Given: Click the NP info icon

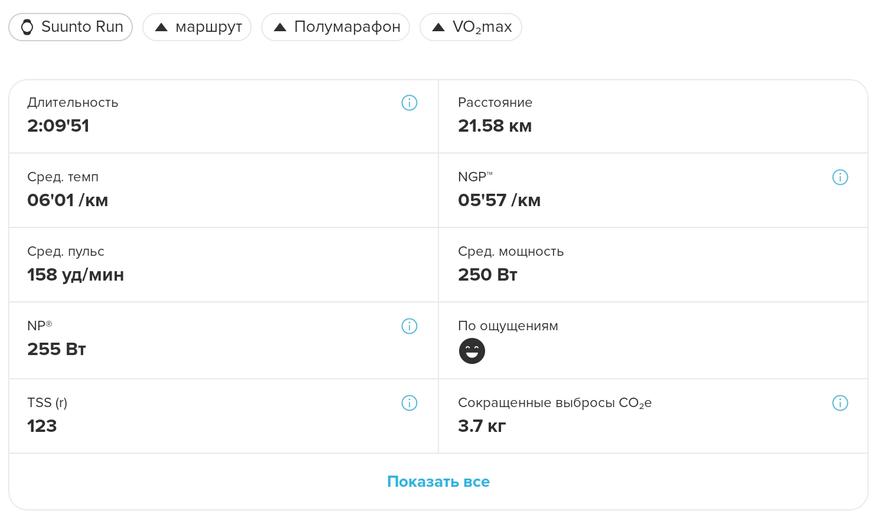Looking at the screenshot, I should click(409, 326).
